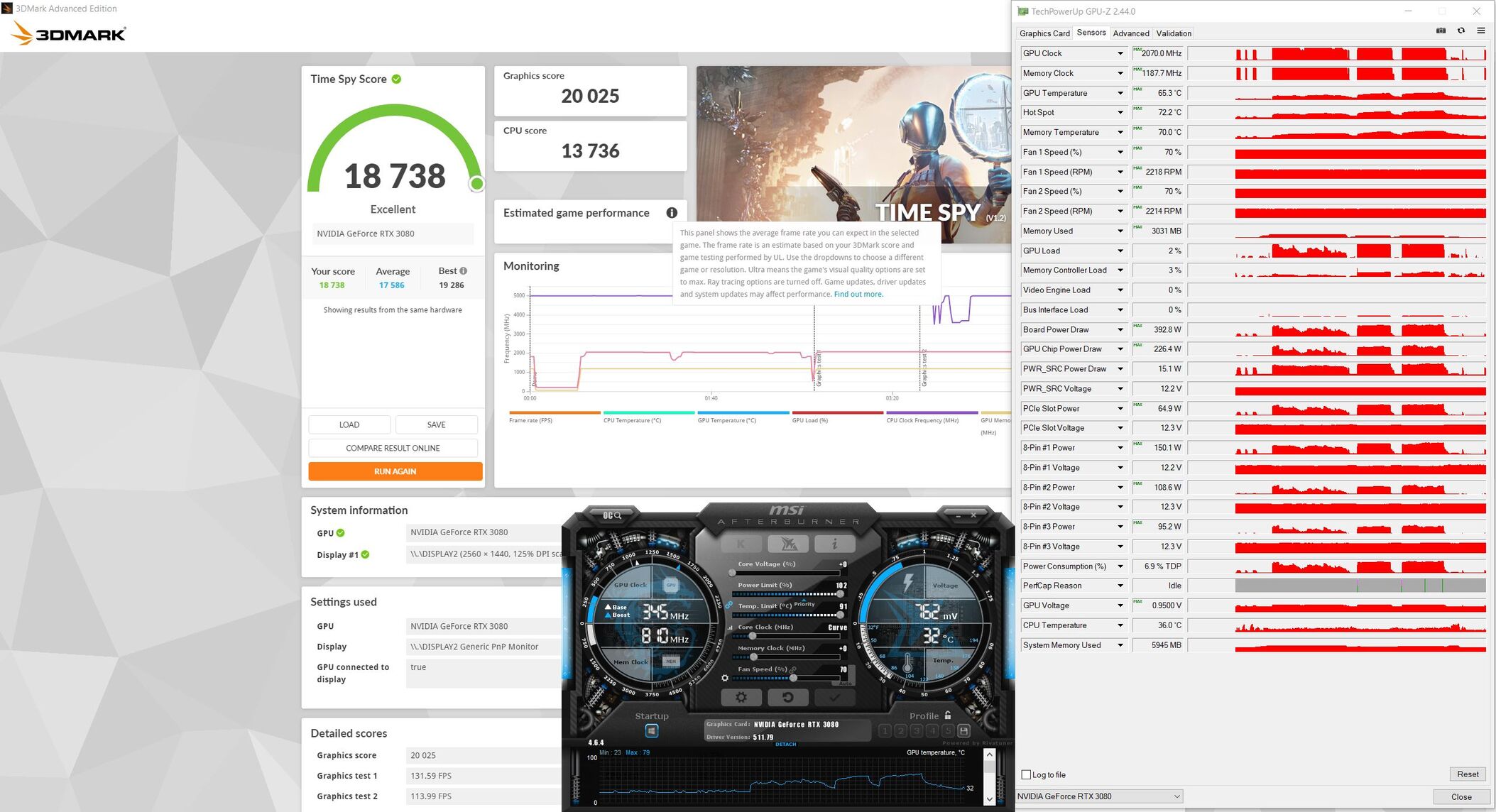Open GPU-Z hamburger menu icon

click(1481, 31)
